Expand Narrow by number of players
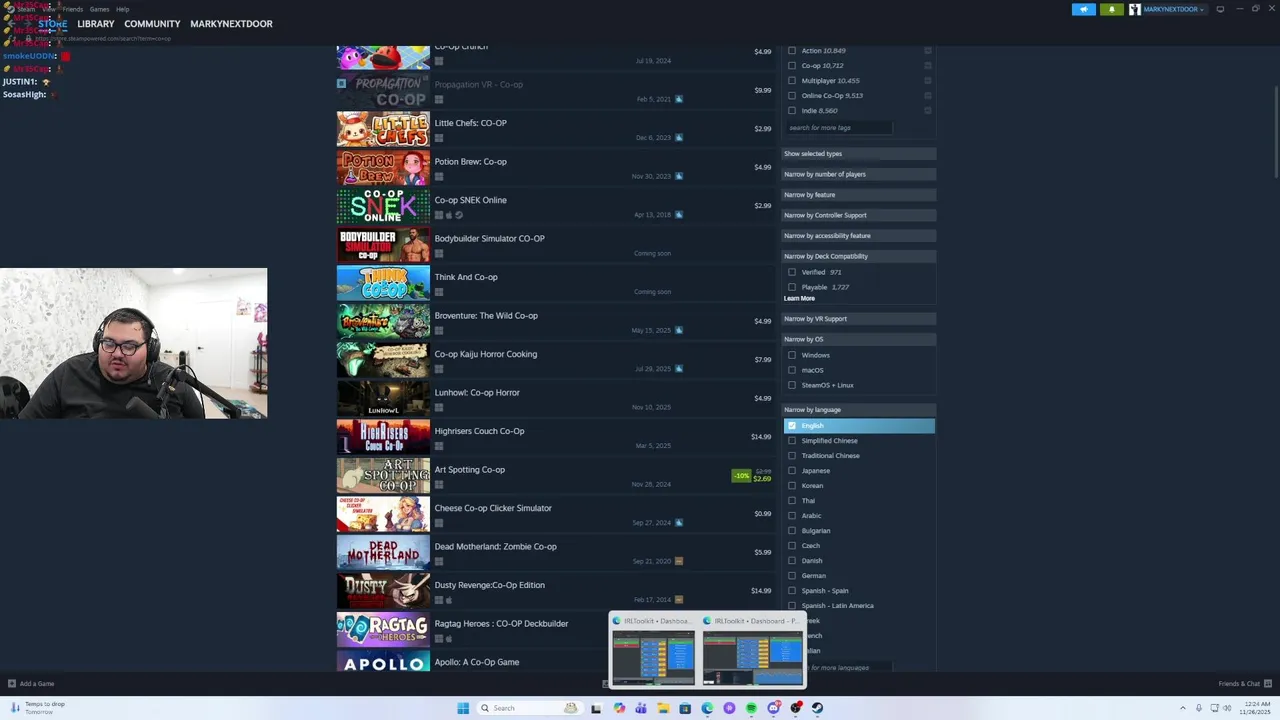Screen dimensions: 1280x720 pyautogui.click(x=858, y=174)
